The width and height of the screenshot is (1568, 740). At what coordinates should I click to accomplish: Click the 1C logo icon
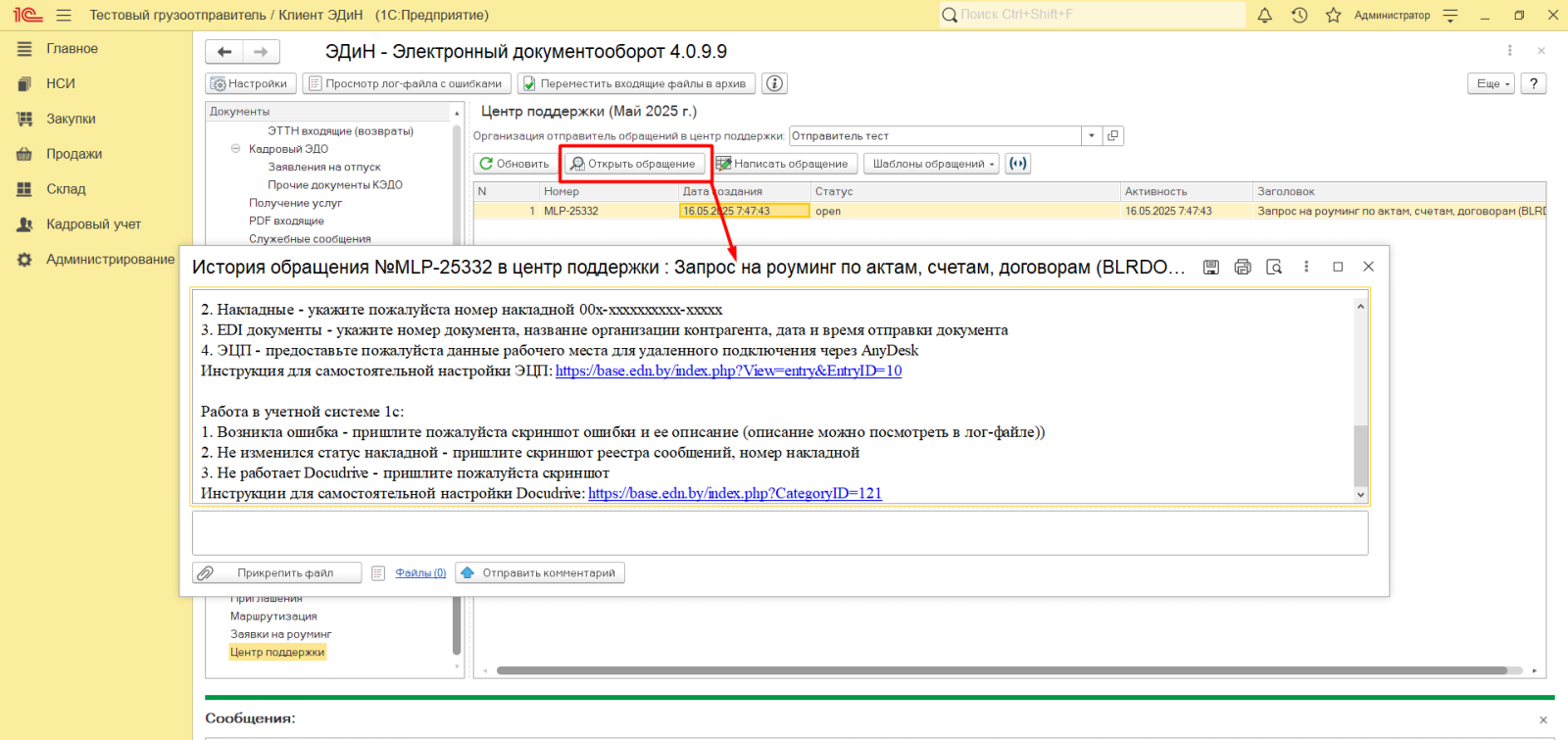click(27, 15)
